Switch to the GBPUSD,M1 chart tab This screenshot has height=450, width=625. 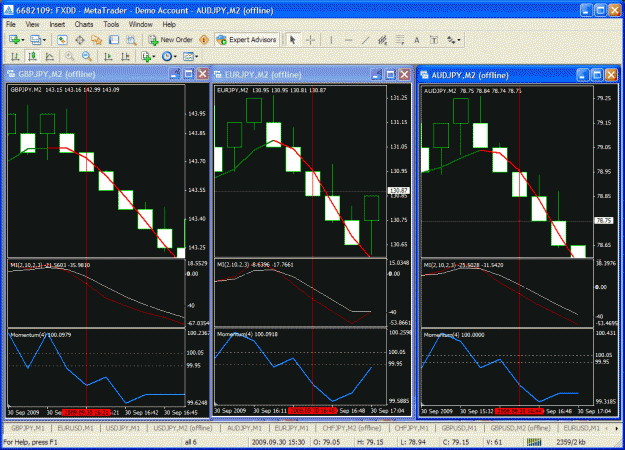pyautogui.click(x=459, y=428)
